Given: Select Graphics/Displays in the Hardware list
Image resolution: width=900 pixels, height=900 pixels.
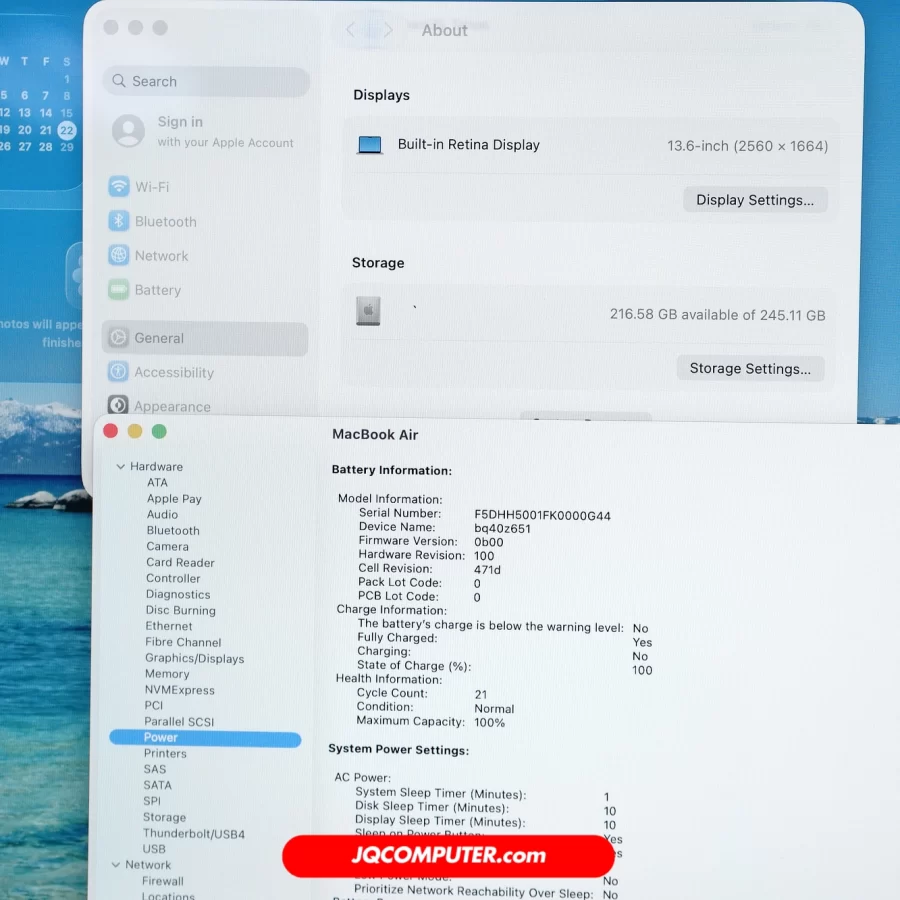Looking at the screenshot, I should click(x=194, y=658).
